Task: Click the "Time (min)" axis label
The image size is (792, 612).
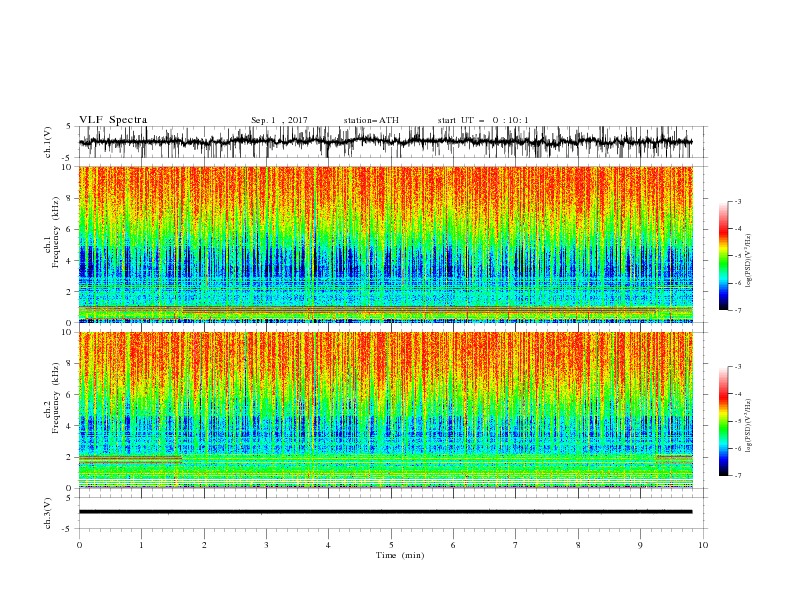Action: 400,555
